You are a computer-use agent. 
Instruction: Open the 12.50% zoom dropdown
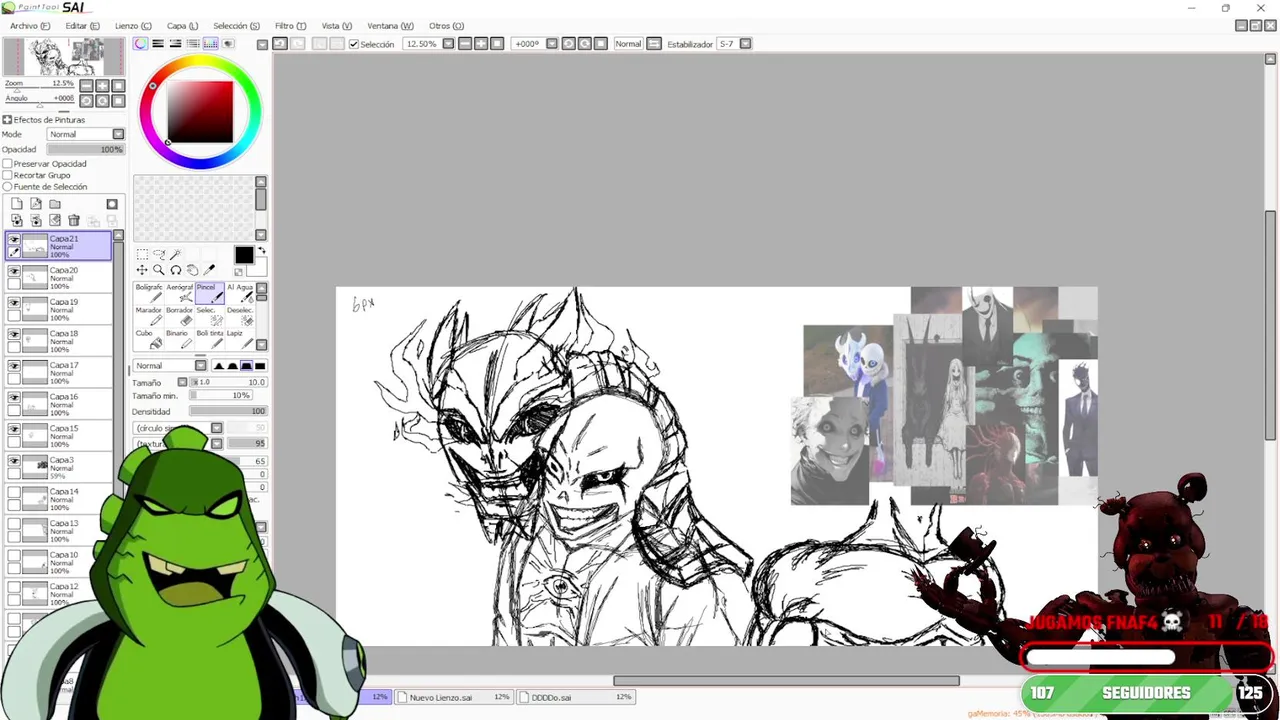[448, 44]
